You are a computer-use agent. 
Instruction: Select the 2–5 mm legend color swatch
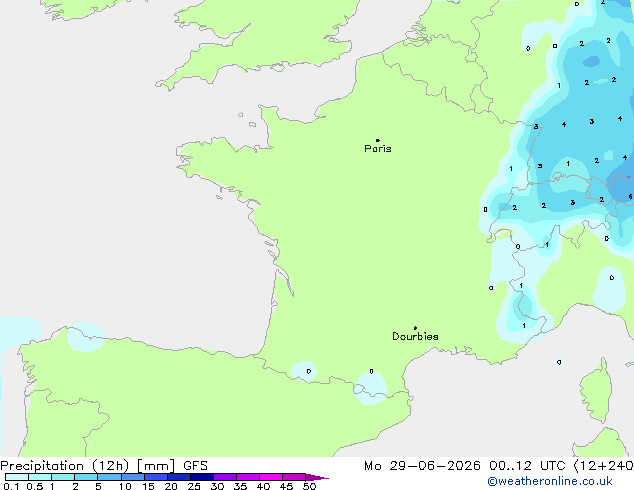[x=86, y=477]
